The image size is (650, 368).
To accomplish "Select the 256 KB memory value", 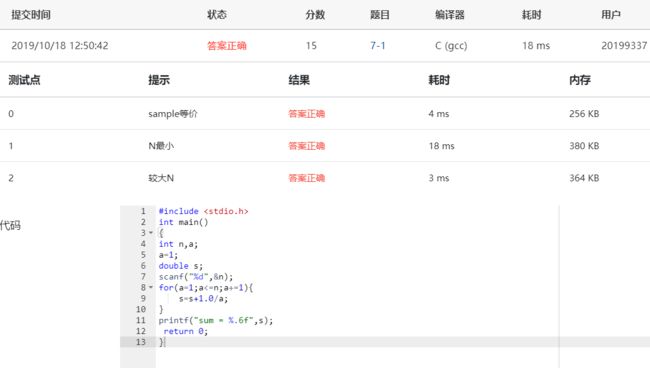I will [x=584, y=114].
